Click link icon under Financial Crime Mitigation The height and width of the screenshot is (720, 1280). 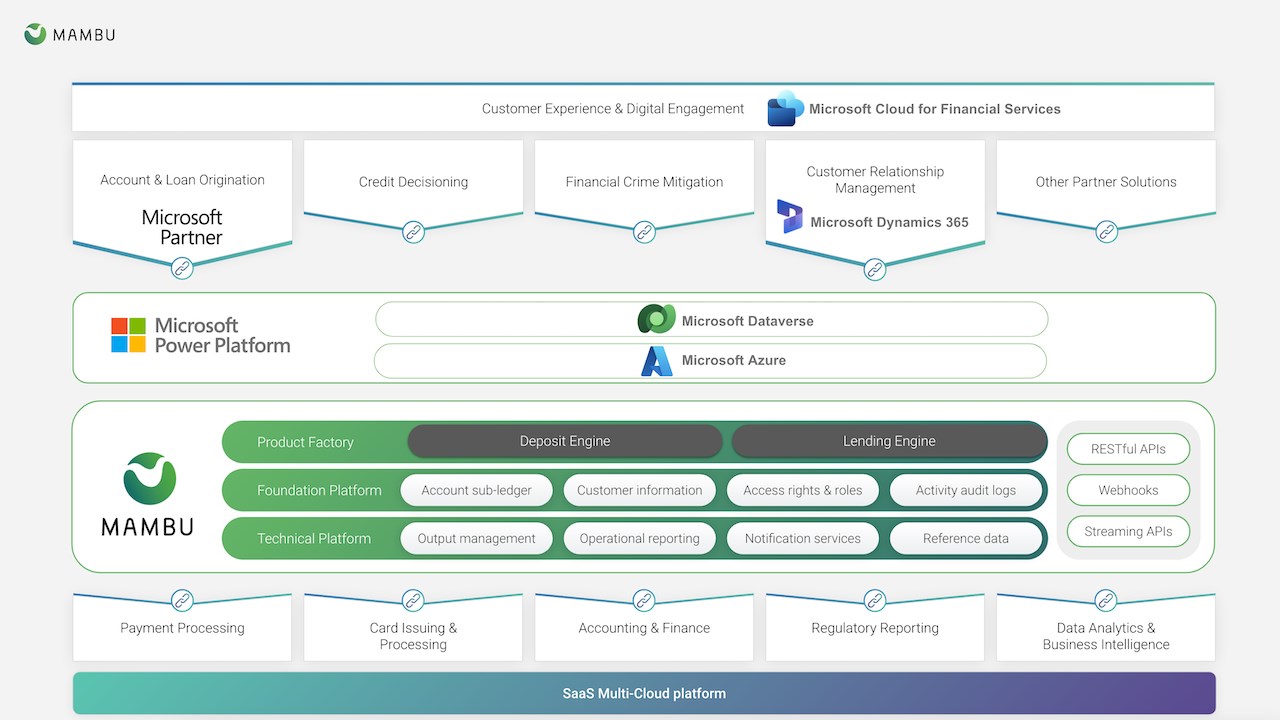[x=644, y=232]
